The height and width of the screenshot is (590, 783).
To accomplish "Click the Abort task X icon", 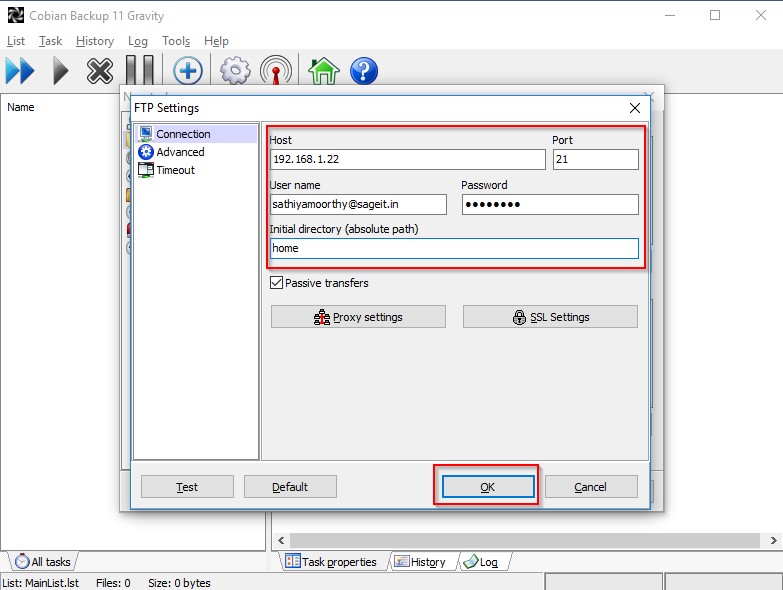I will [x=99, y=71].
